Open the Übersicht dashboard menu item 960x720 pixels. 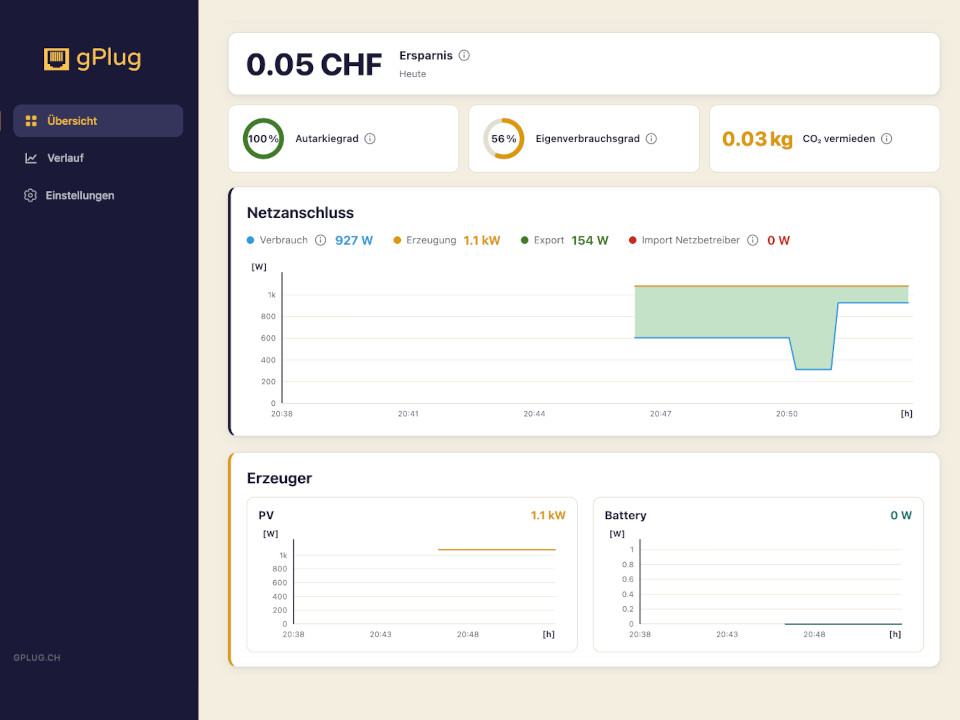tap(98, 121)
